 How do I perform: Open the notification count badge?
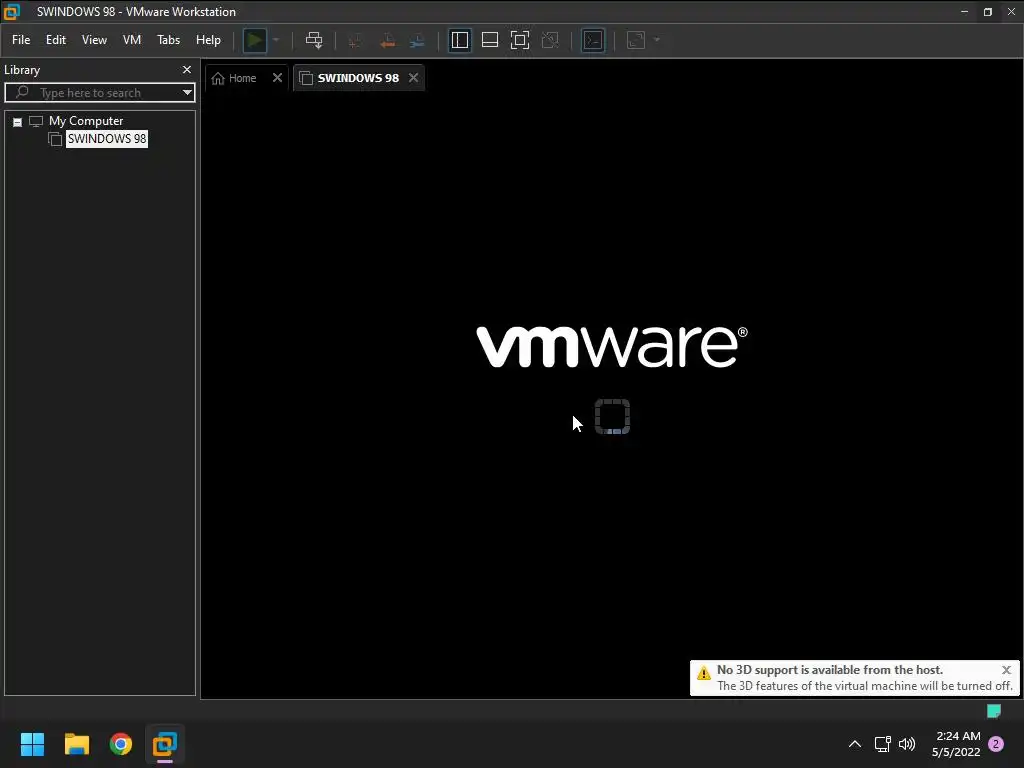coord(996,744)
